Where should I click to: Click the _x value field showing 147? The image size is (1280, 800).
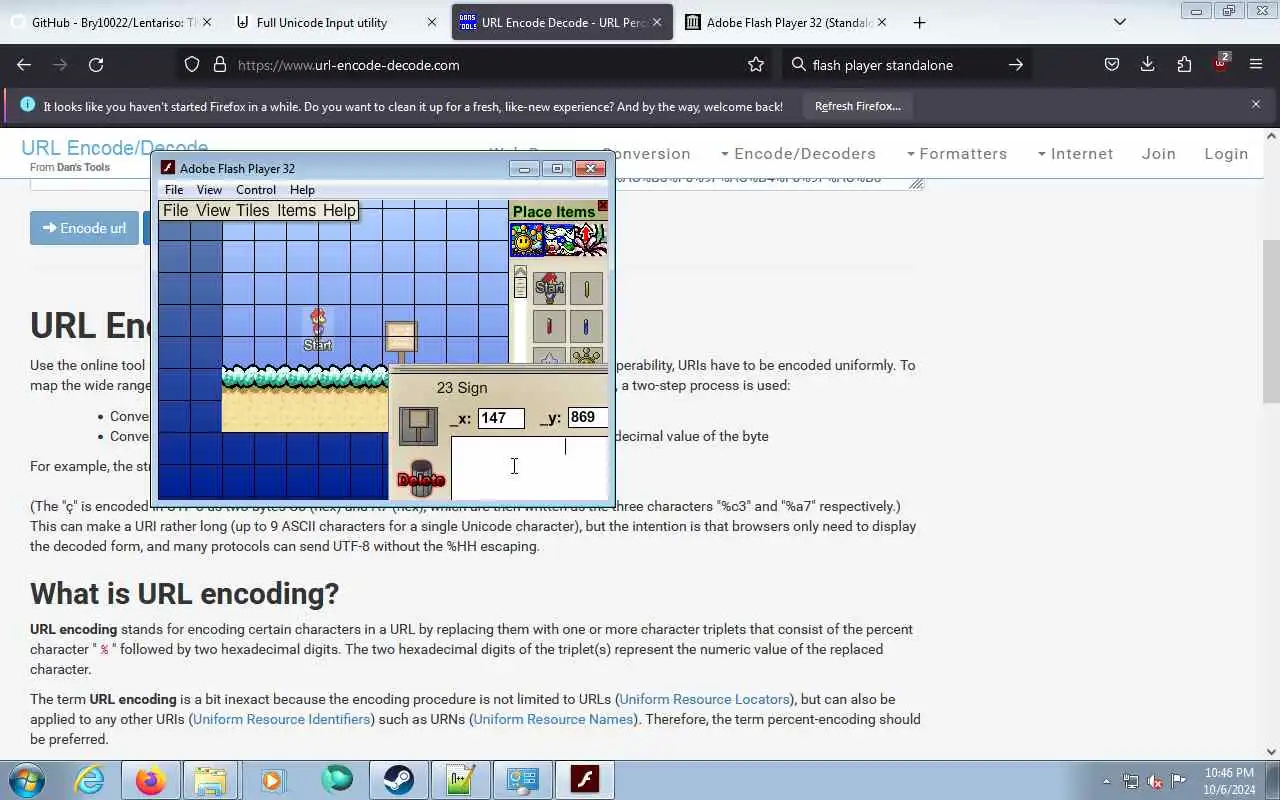(x=500, y=418)
